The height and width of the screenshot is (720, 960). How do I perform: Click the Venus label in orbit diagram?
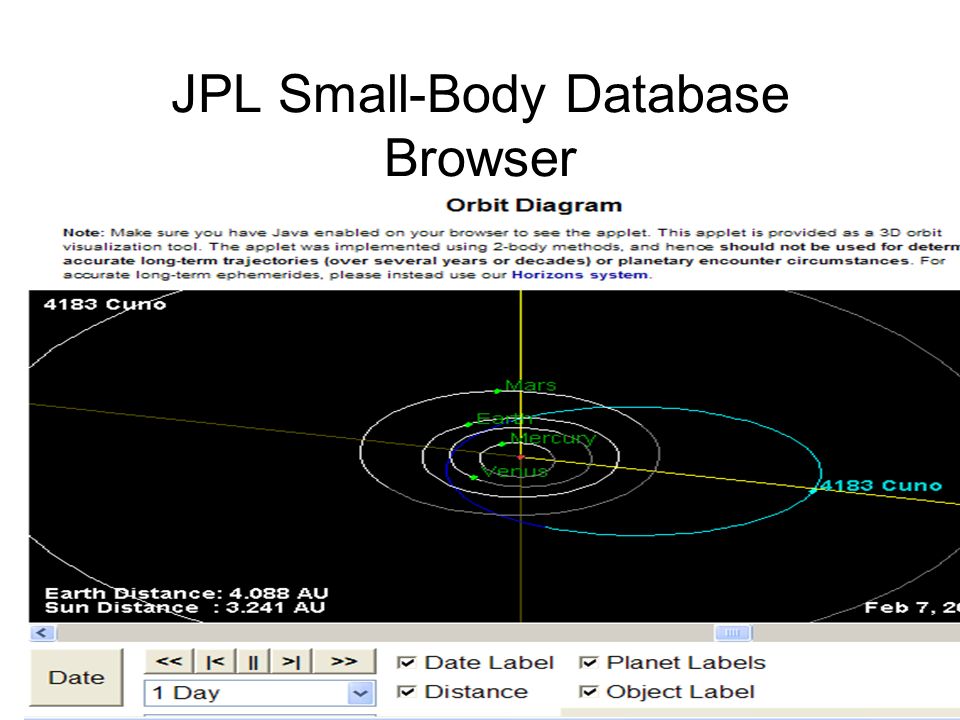click(514, 471)
